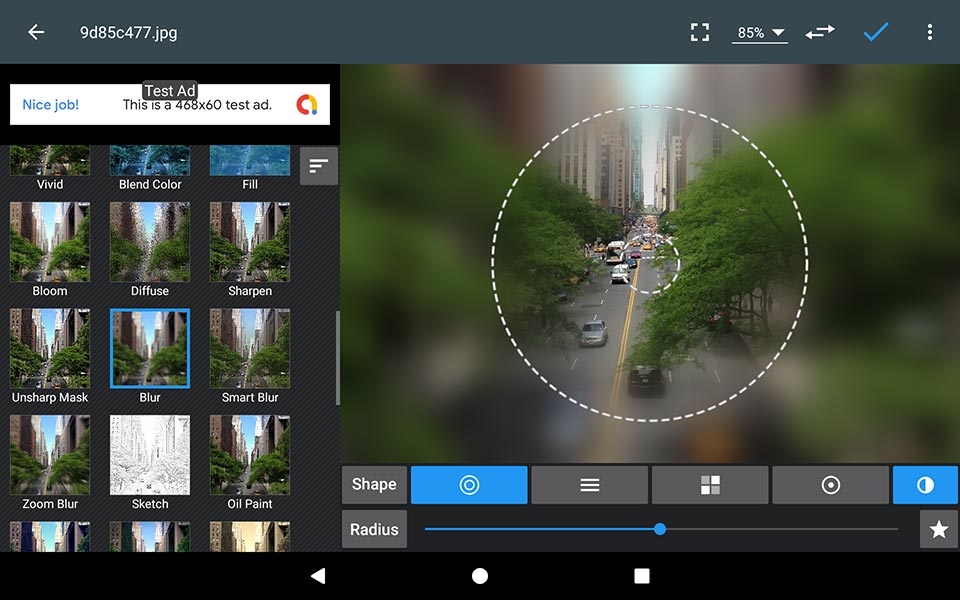This screenshot has width=960, height=600.
Task: Select the radial blur shape
Action: point(468,485)
